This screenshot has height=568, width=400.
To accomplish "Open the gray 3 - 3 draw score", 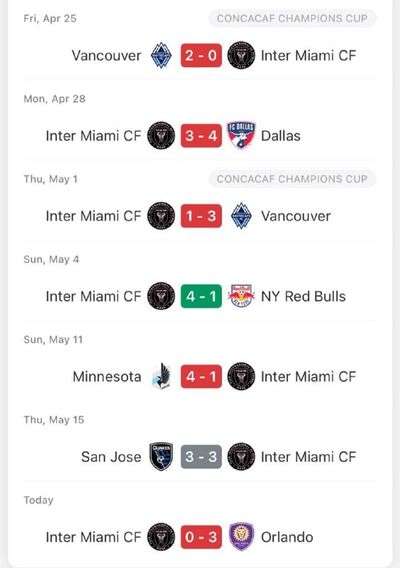I will 201,456.
